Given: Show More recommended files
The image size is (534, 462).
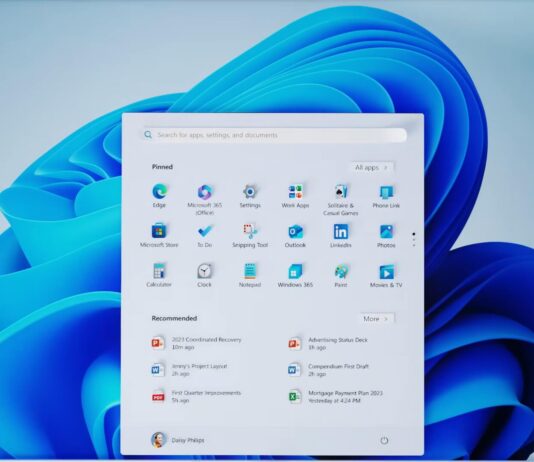Looking at the screenshot, I should [x=376, y=319].
